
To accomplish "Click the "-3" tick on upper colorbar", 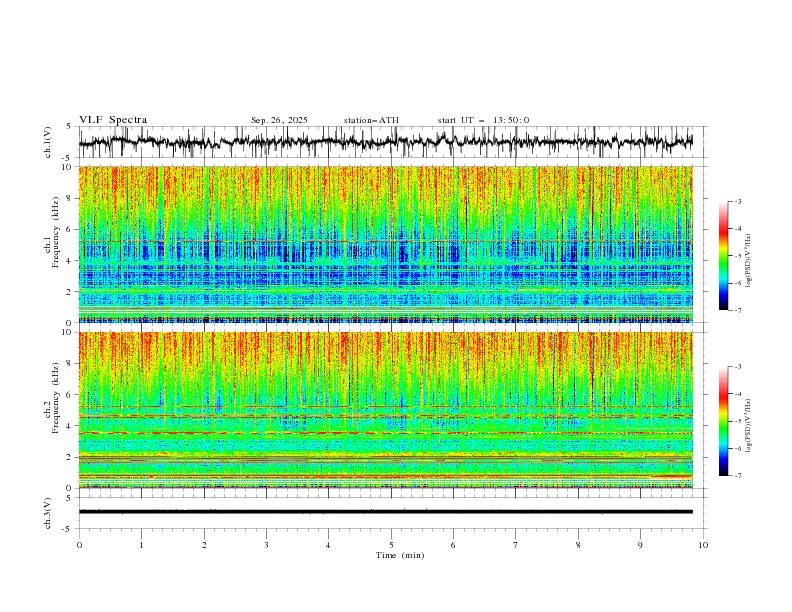I will point(737,201).
